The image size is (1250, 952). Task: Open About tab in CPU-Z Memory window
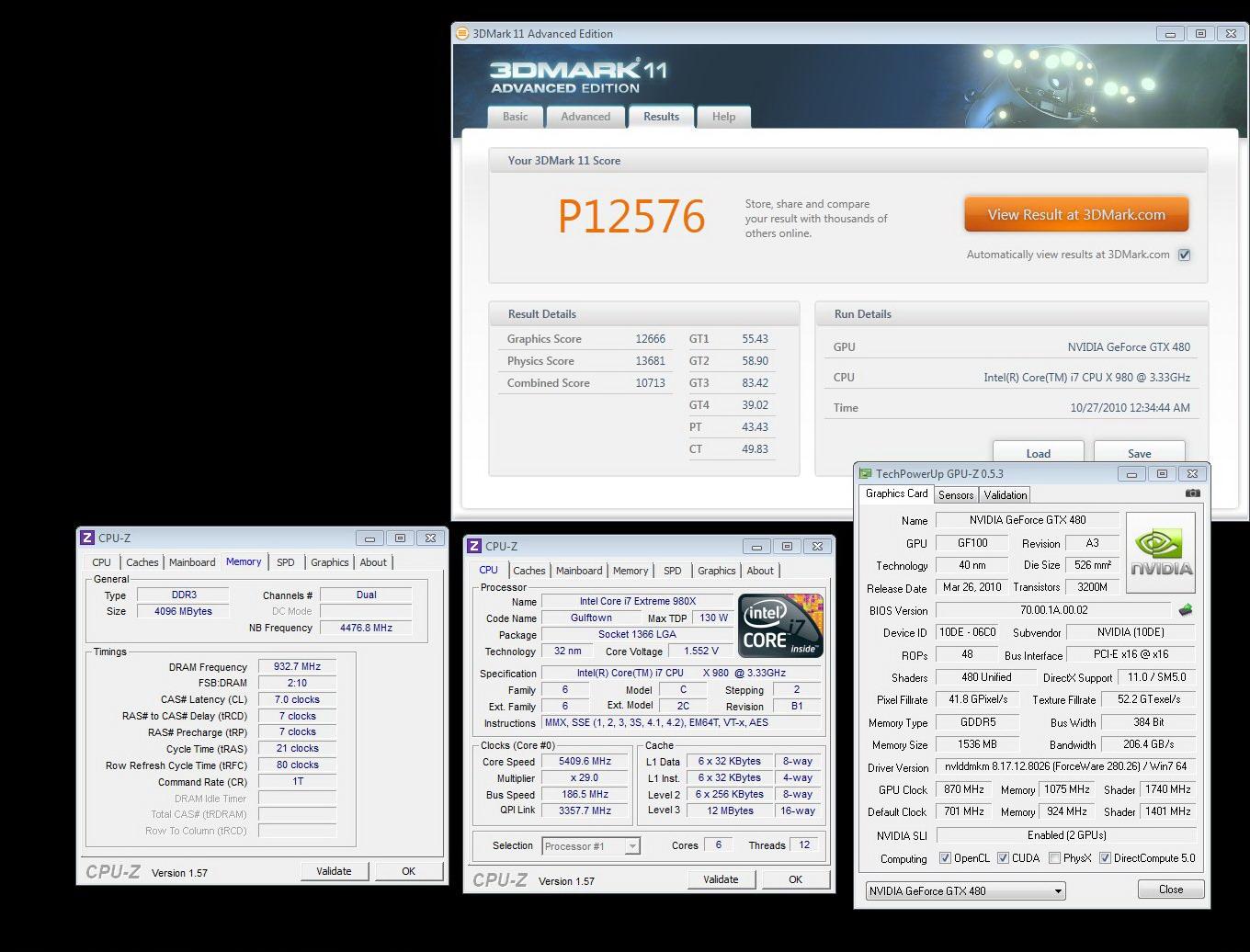pyautogui.click(x=373, y=562)
